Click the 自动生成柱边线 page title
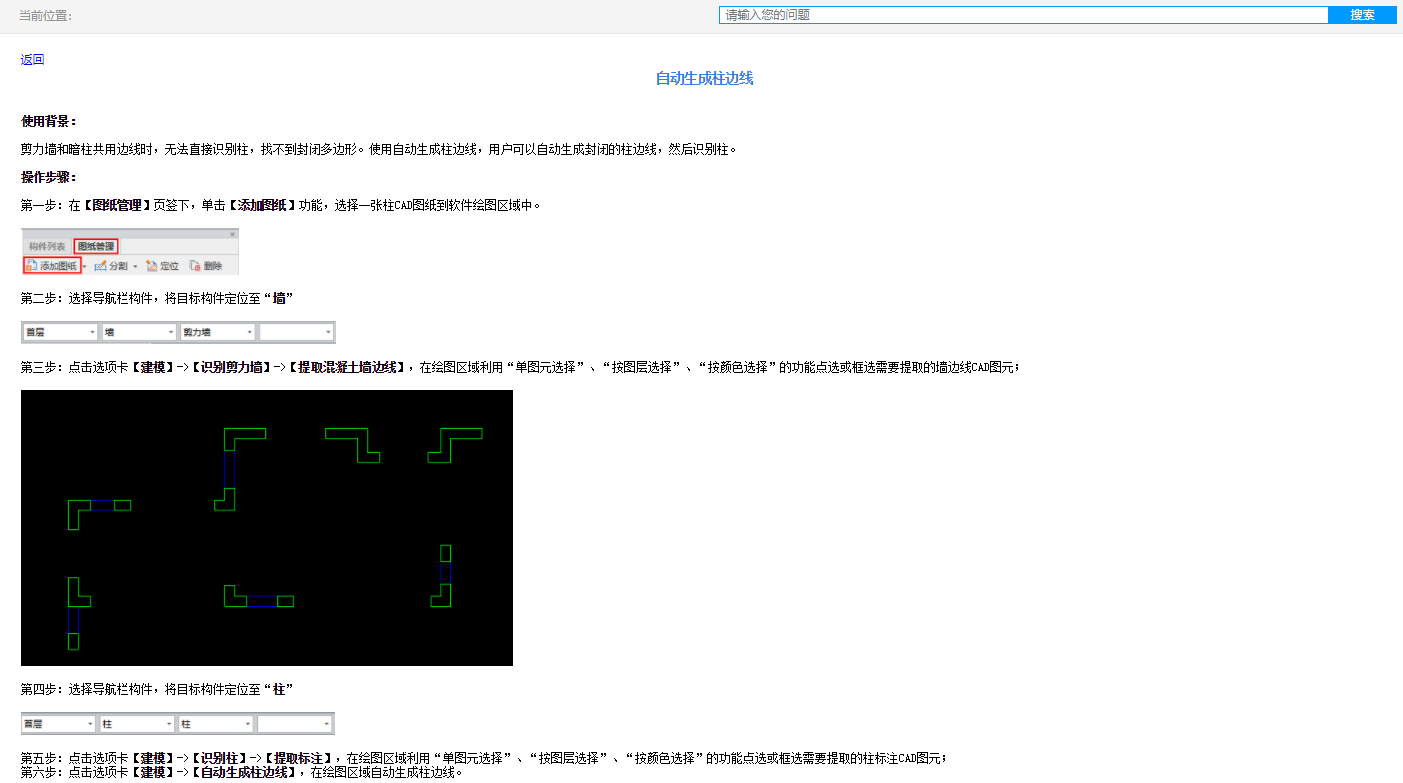This screenshot has width=1403, height=783. coord(704,78)
